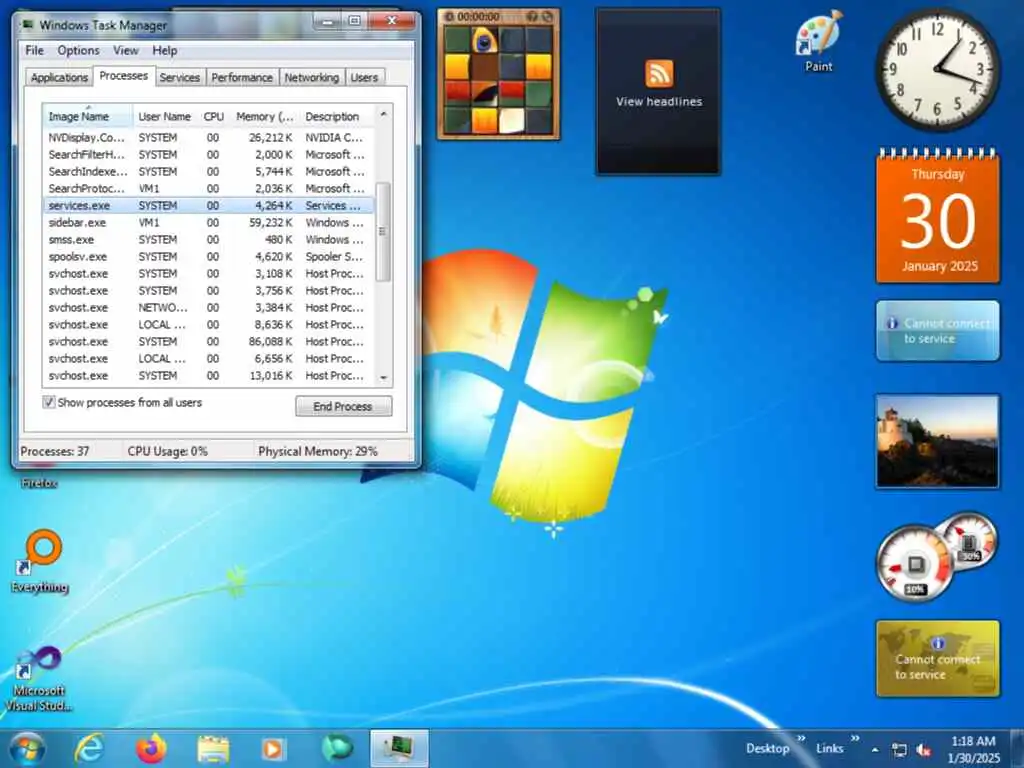Open the View menu
The width and height of the screenshot is (1024, 768).
125,50
